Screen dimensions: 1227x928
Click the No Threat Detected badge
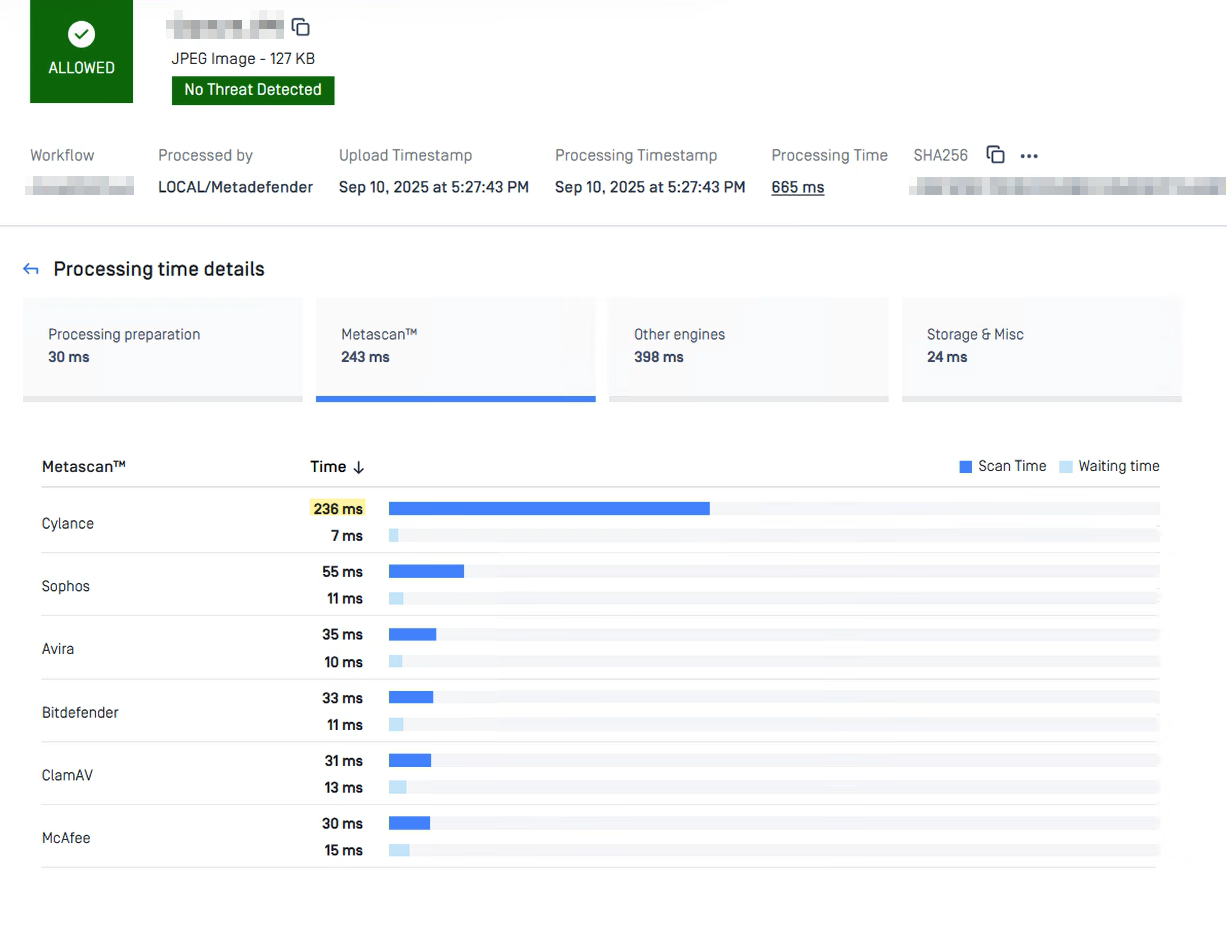(253, 90)
